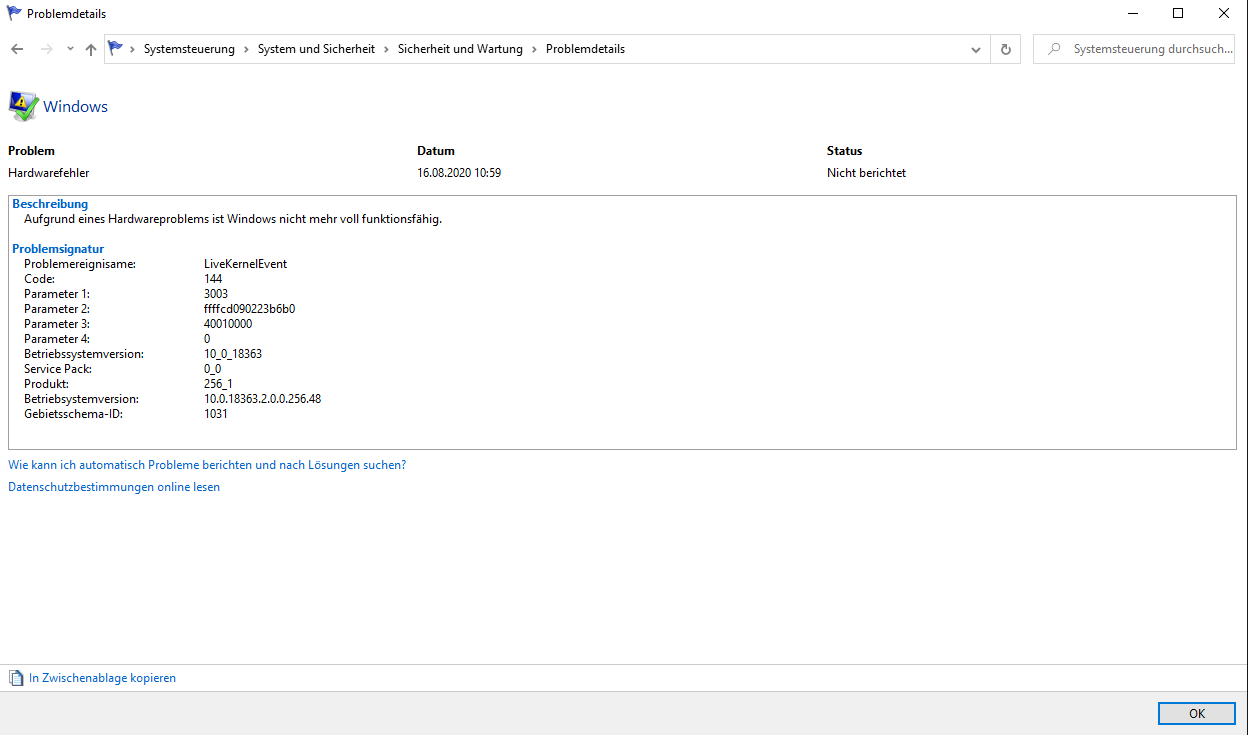The height and width of the screenshot is (735, 1248).
Task: Open the recent locations dropdown chevron
Action: click(x=70, y=49)
